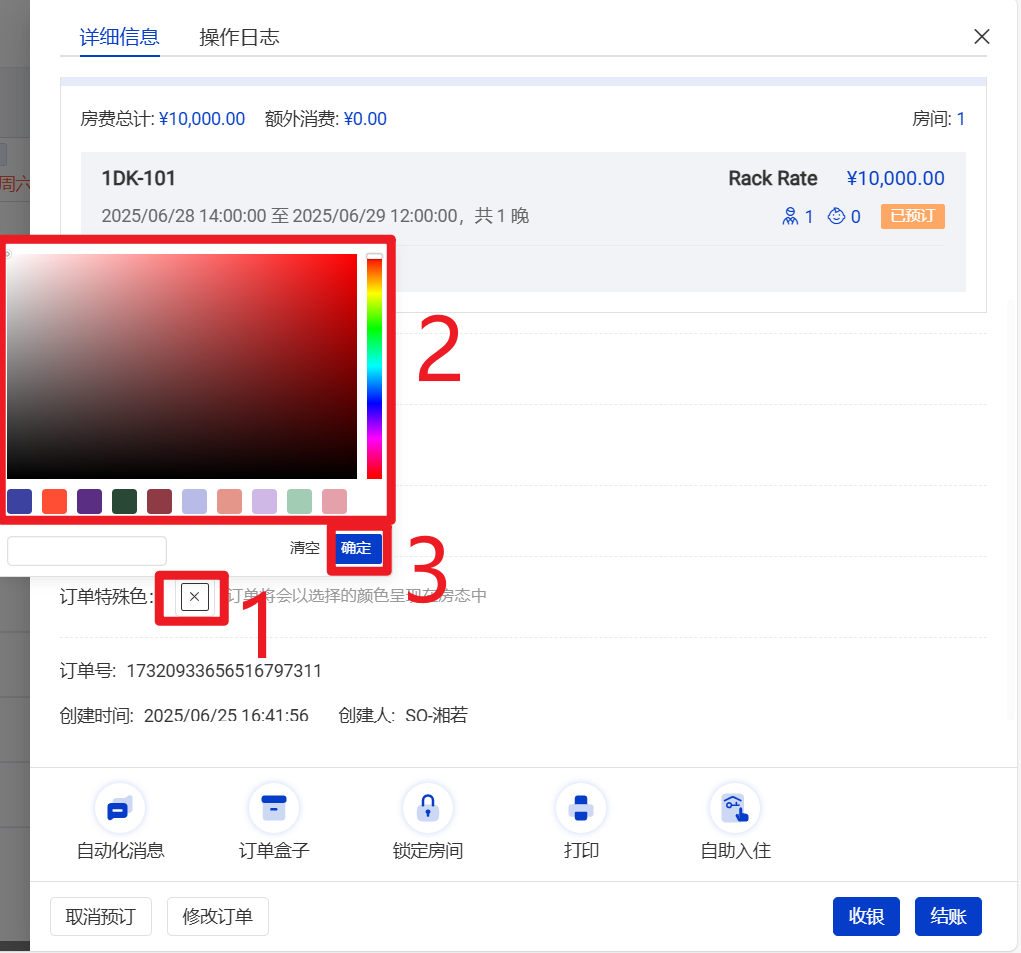Pick the orange-red preset color swatch
The width and height of the screenshot is (1021, 953).
(x=54, y=501)
